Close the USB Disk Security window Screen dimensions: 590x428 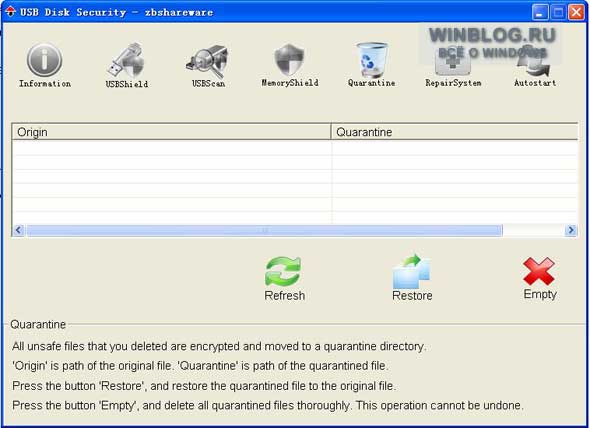(x=576, y=12)
